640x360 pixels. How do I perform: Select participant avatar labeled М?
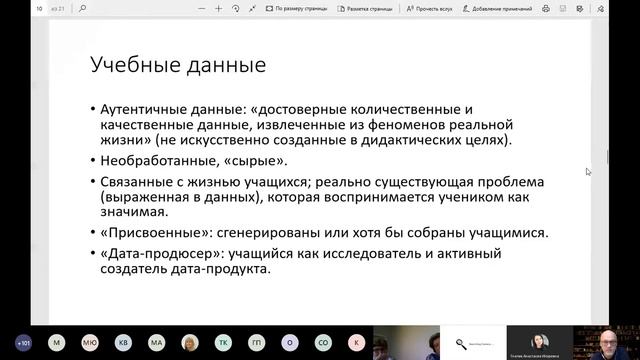(56, 343)
